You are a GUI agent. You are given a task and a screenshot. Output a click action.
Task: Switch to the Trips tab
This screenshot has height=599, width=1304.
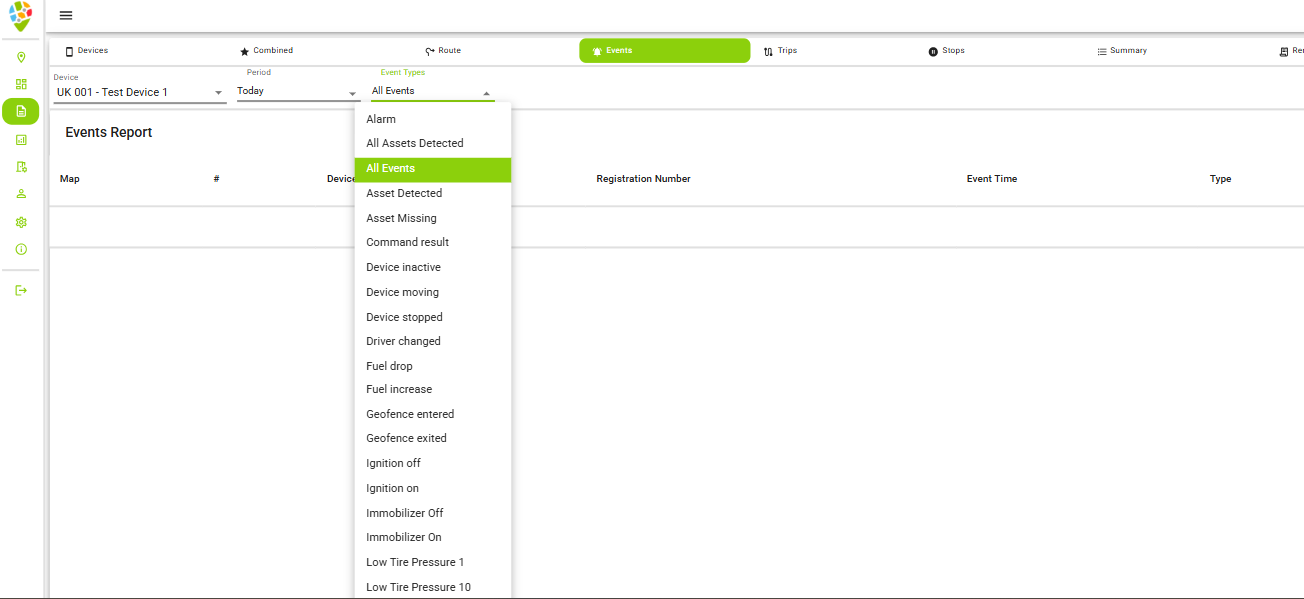[x=780, y=51]
